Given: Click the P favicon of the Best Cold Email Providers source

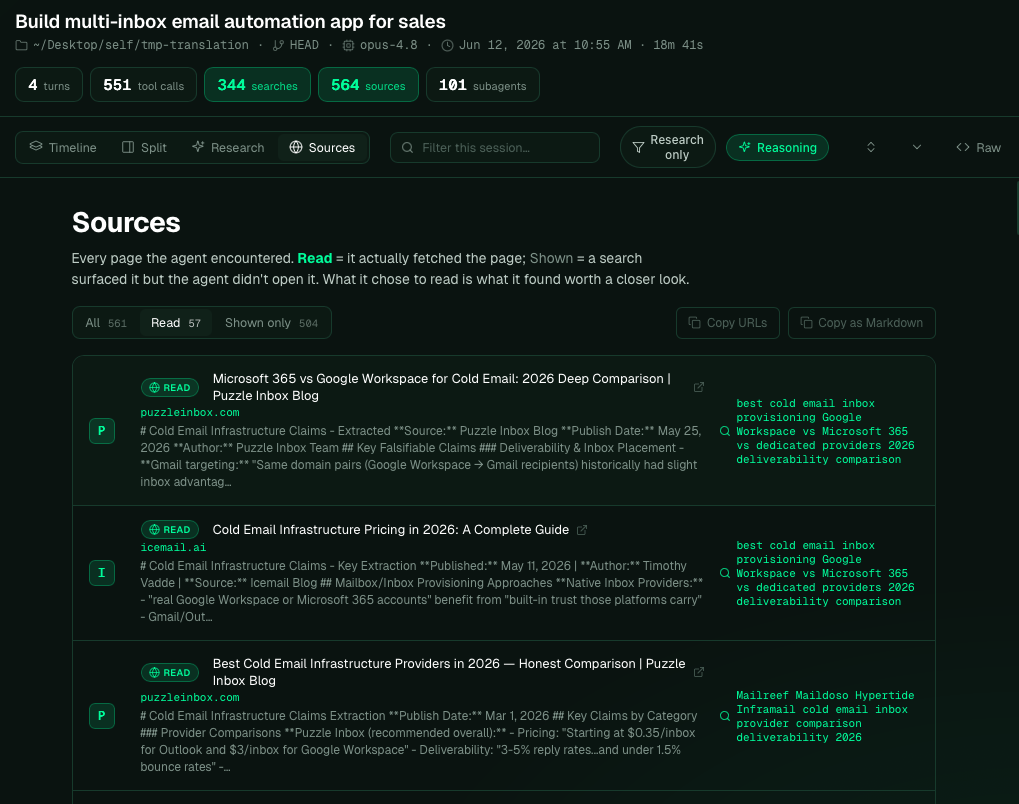Looking at the screenshot, I should [x=102, y=716].
